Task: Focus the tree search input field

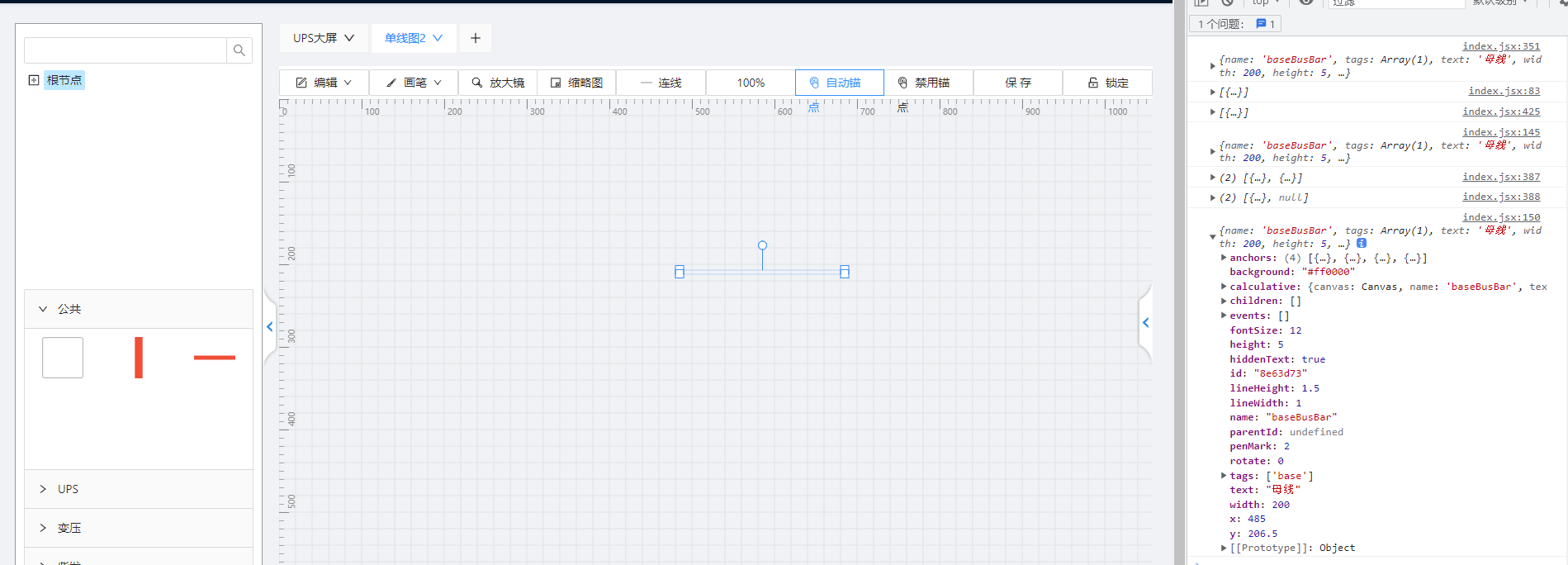Action: tap(126, 50)
